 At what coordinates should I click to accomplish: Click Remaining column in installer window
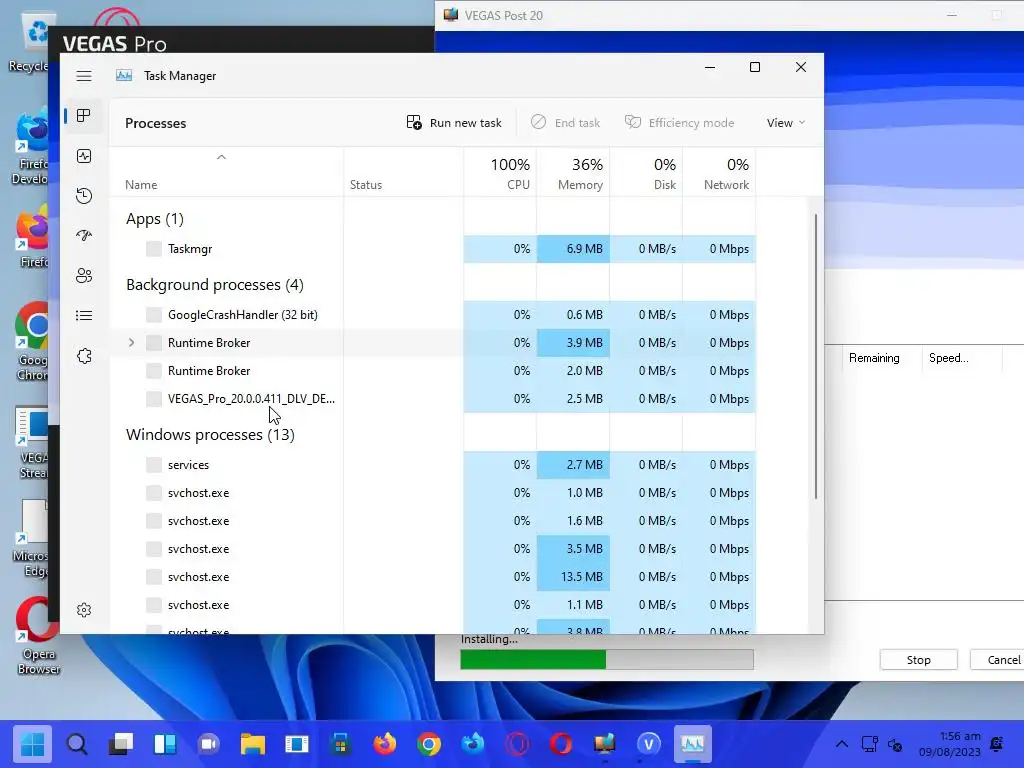(874, 358)
